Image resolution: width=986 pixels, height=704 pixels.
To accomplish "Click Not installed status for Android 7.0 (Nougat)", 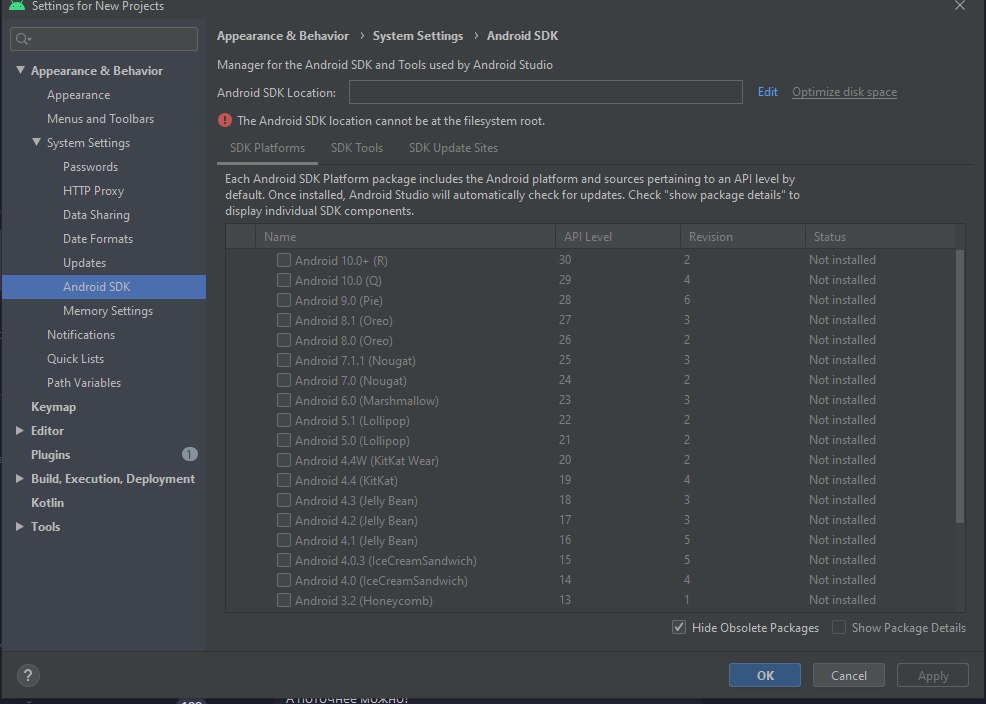I will (x=842, y=380).
